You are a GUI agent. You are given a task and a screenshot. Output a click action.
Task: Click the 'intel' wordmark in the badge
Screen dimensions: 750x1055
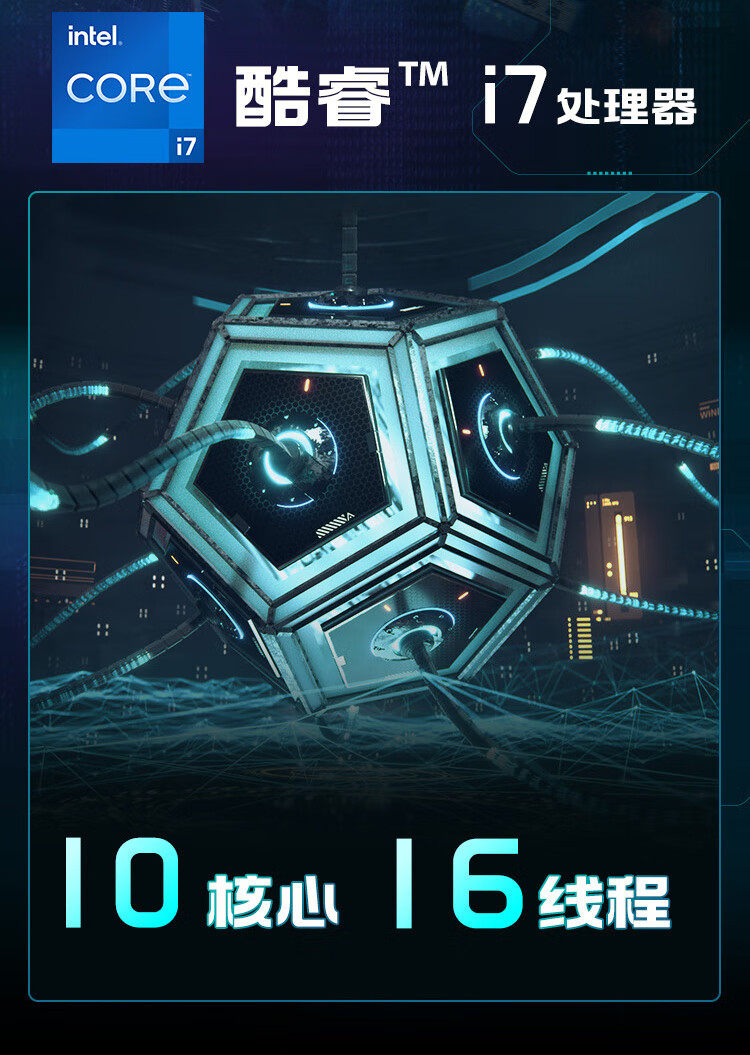pos(94,37)
